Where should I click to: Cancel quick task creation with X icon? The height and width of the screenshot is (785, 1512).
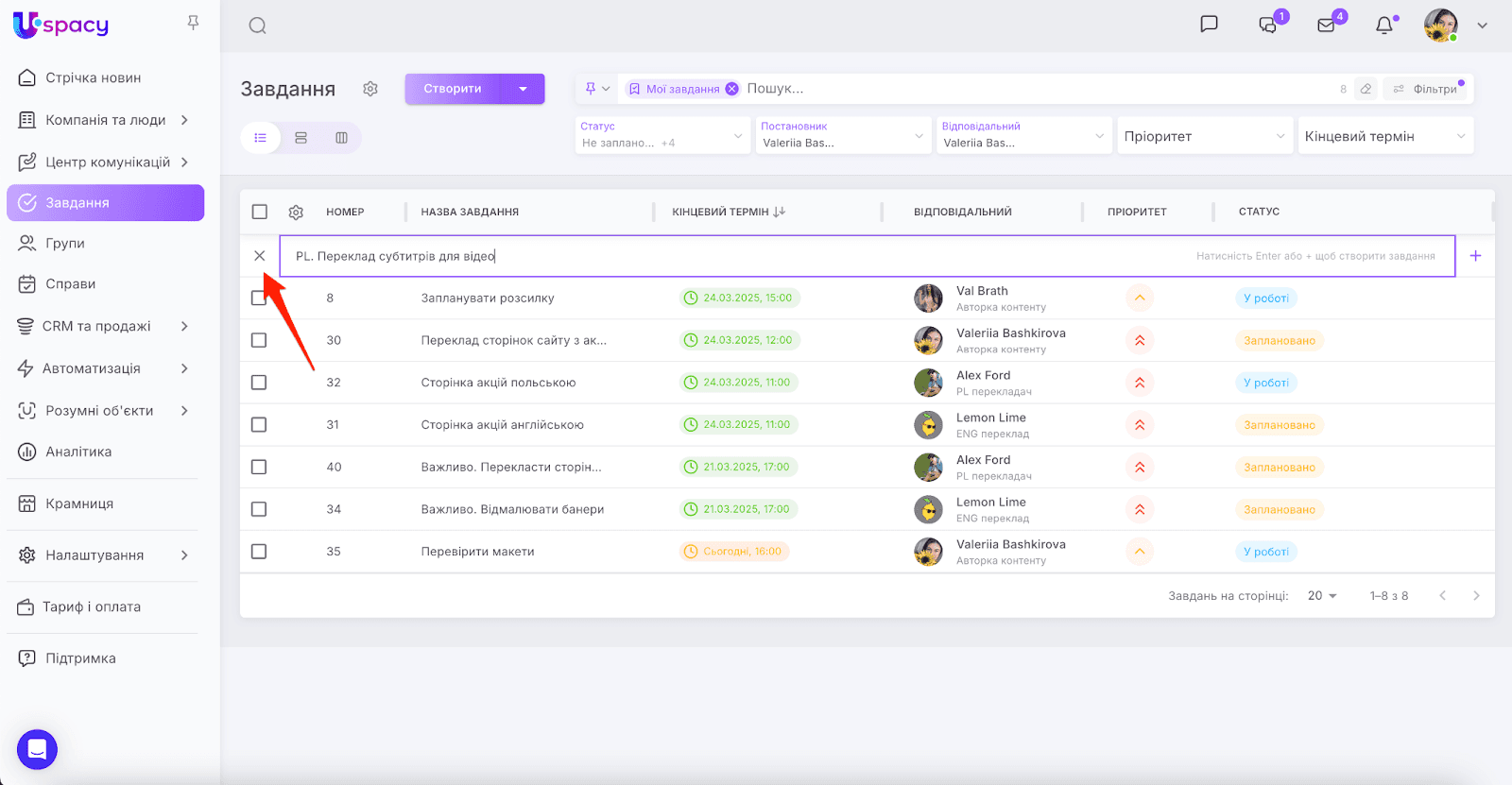[x=260, y=256]
